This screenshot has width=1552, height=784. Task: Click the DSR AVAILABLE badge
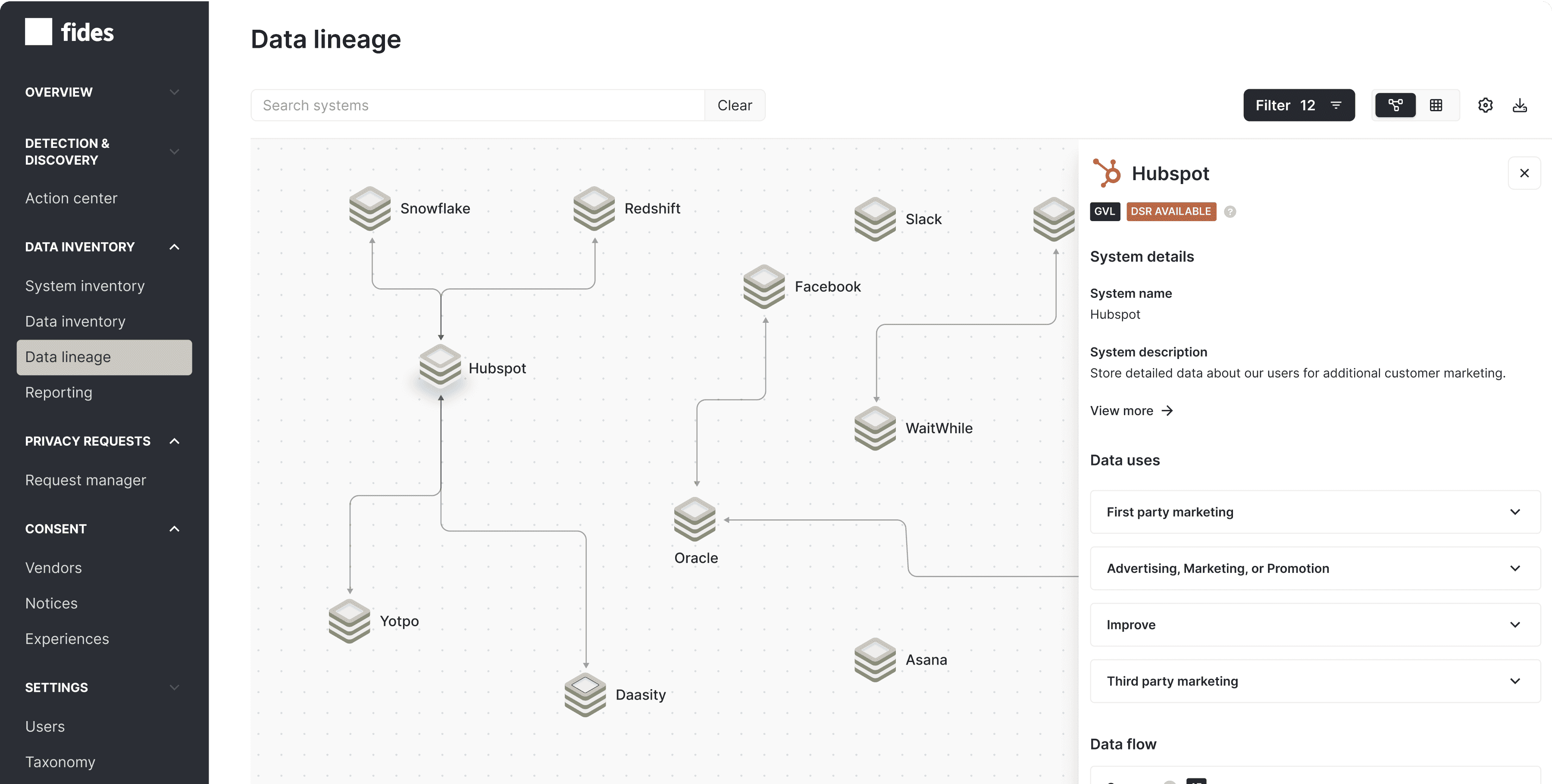[x=1170, y=211]
